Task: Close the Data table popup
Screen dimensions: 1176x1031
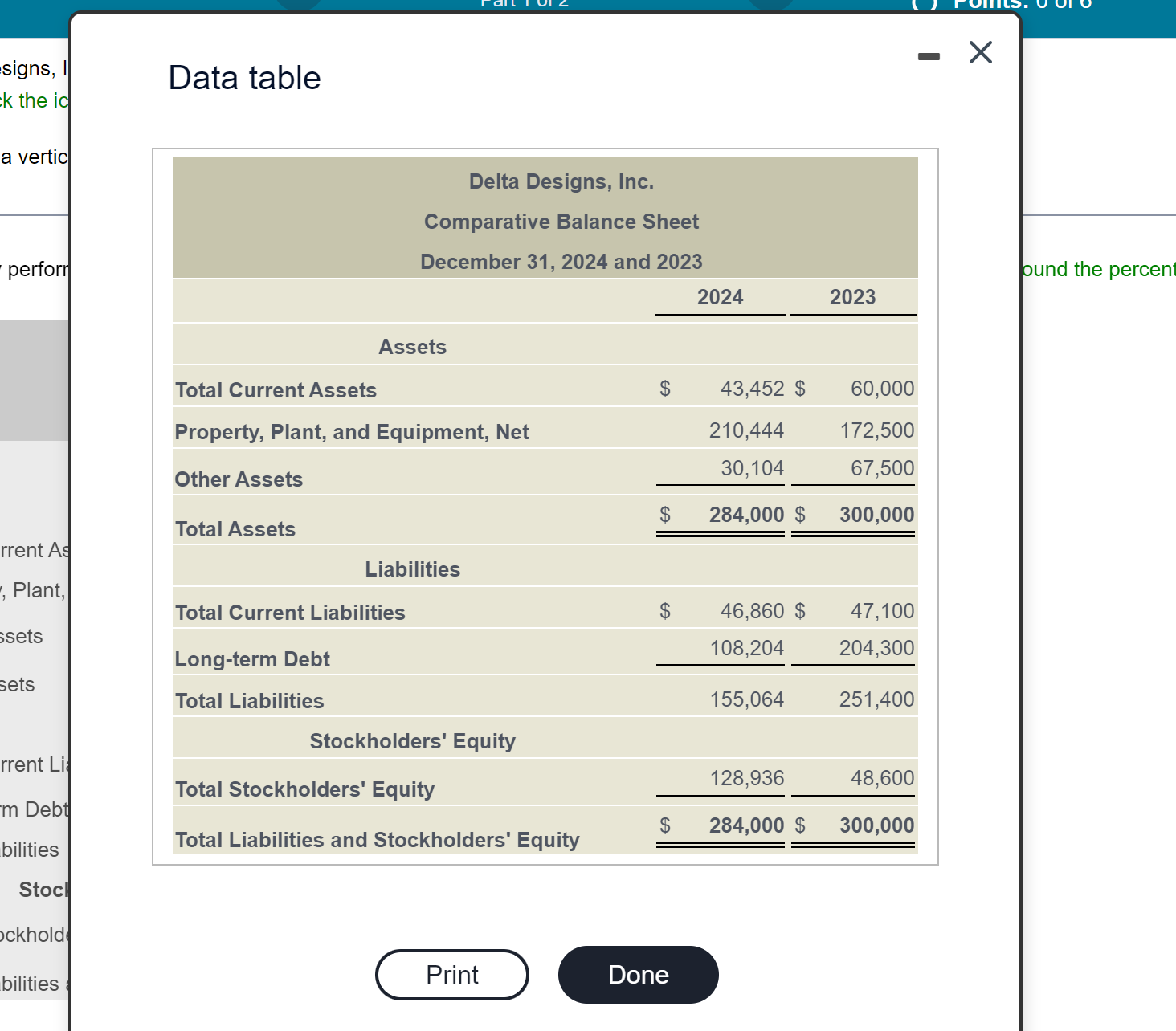Action: [x=980, y=52]
